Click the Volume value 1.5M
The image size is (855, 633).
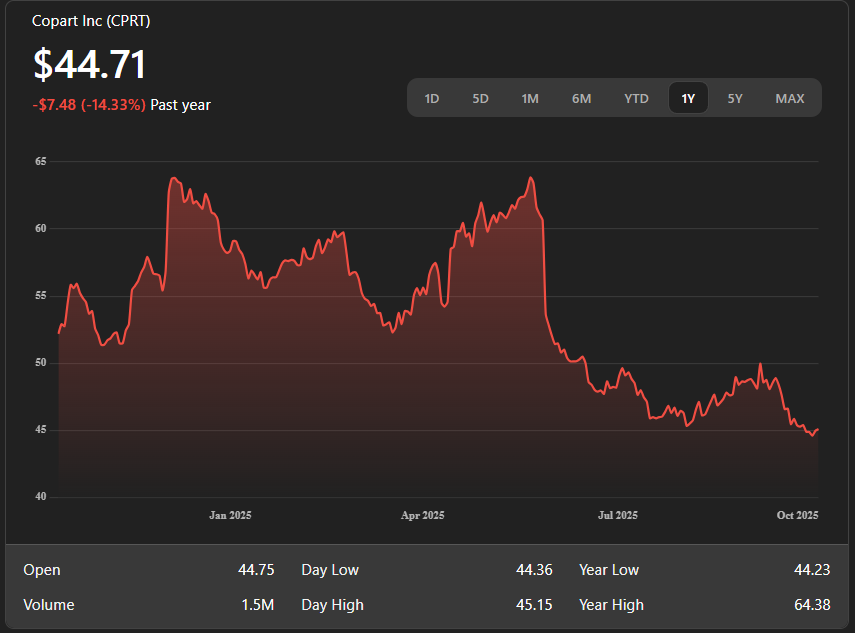coord(256,605)
